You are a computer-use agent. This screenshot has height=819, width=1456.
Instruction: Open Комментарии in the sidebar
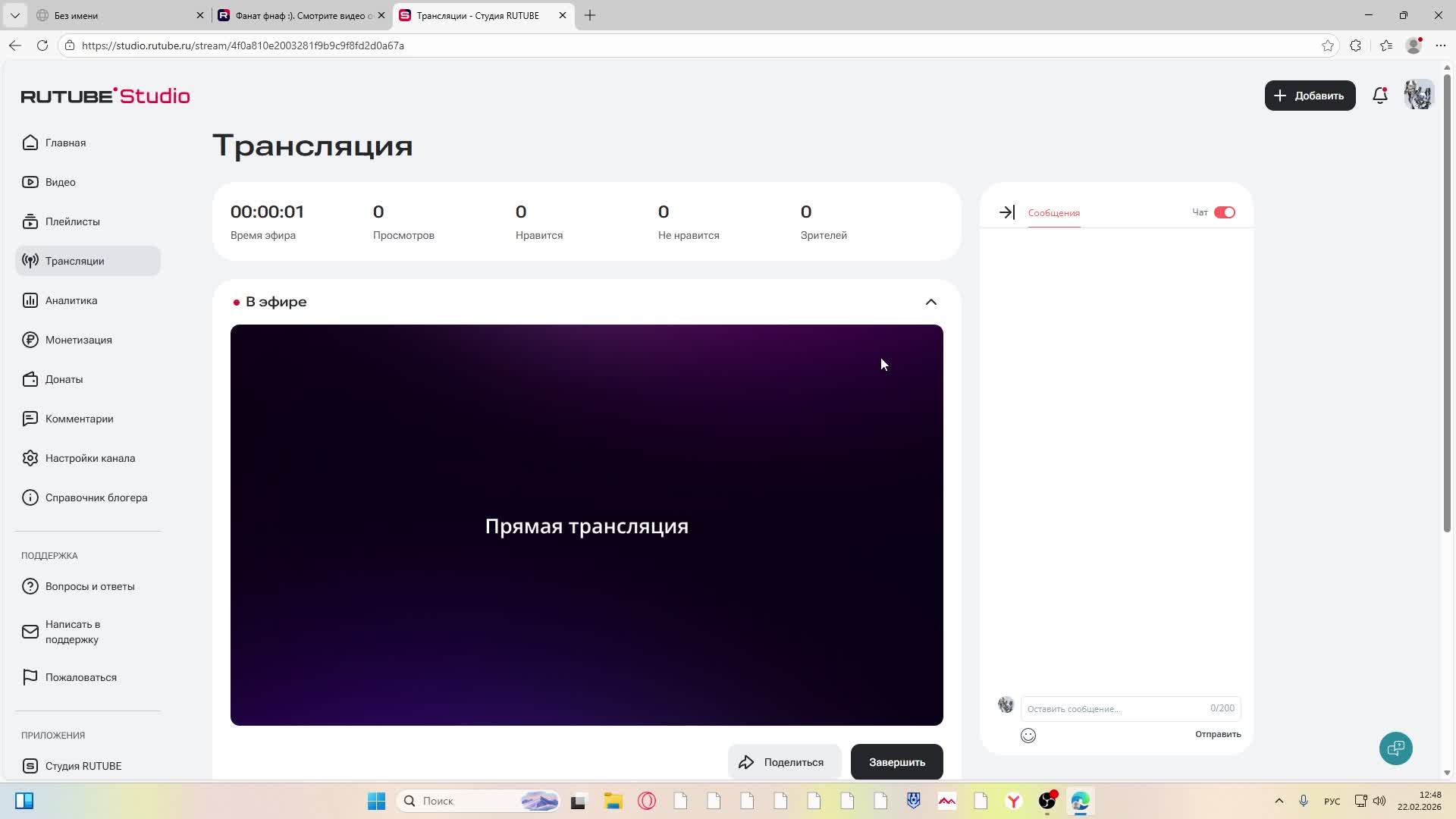[x=79, y=419]
